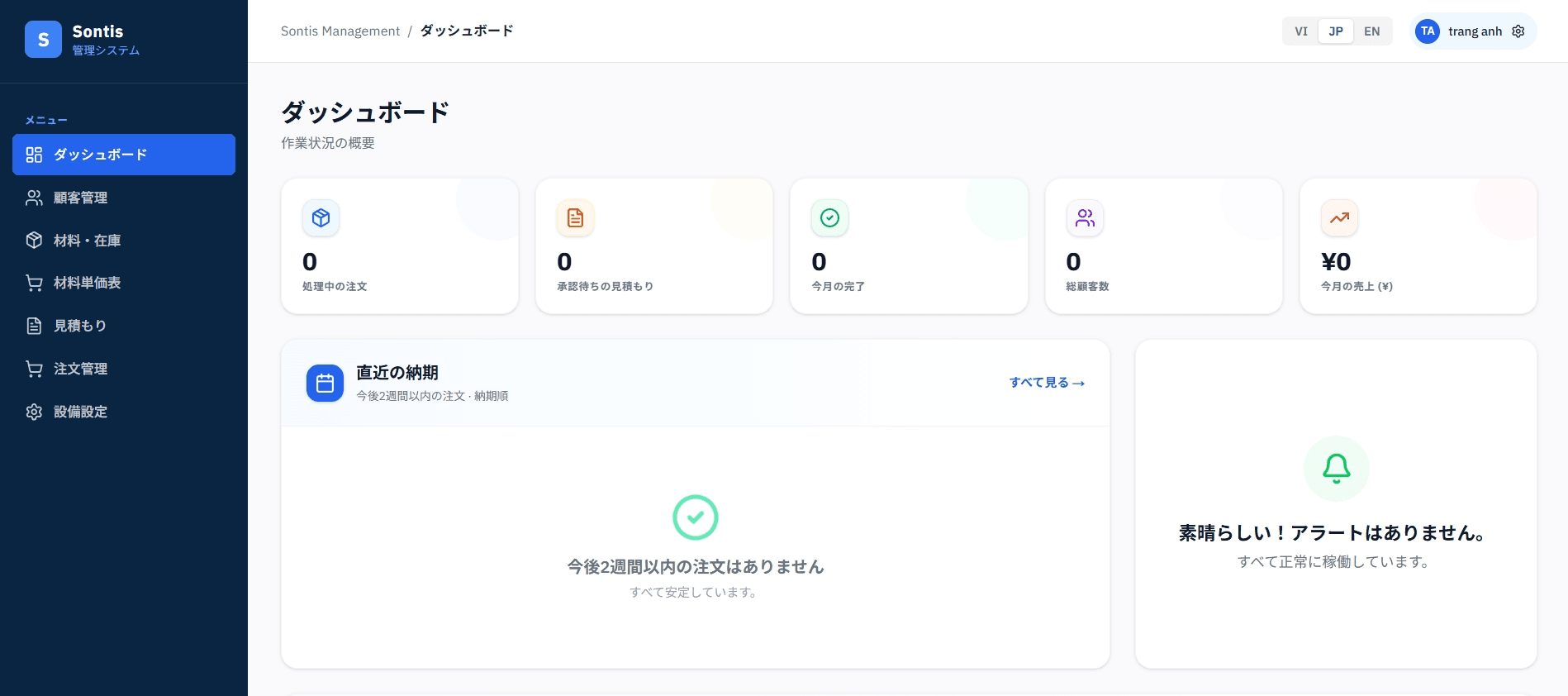Viewport: 1568px width, 696px height.
Task: Click the 承認待ちの見積もり label
Action: coord(605,286)
